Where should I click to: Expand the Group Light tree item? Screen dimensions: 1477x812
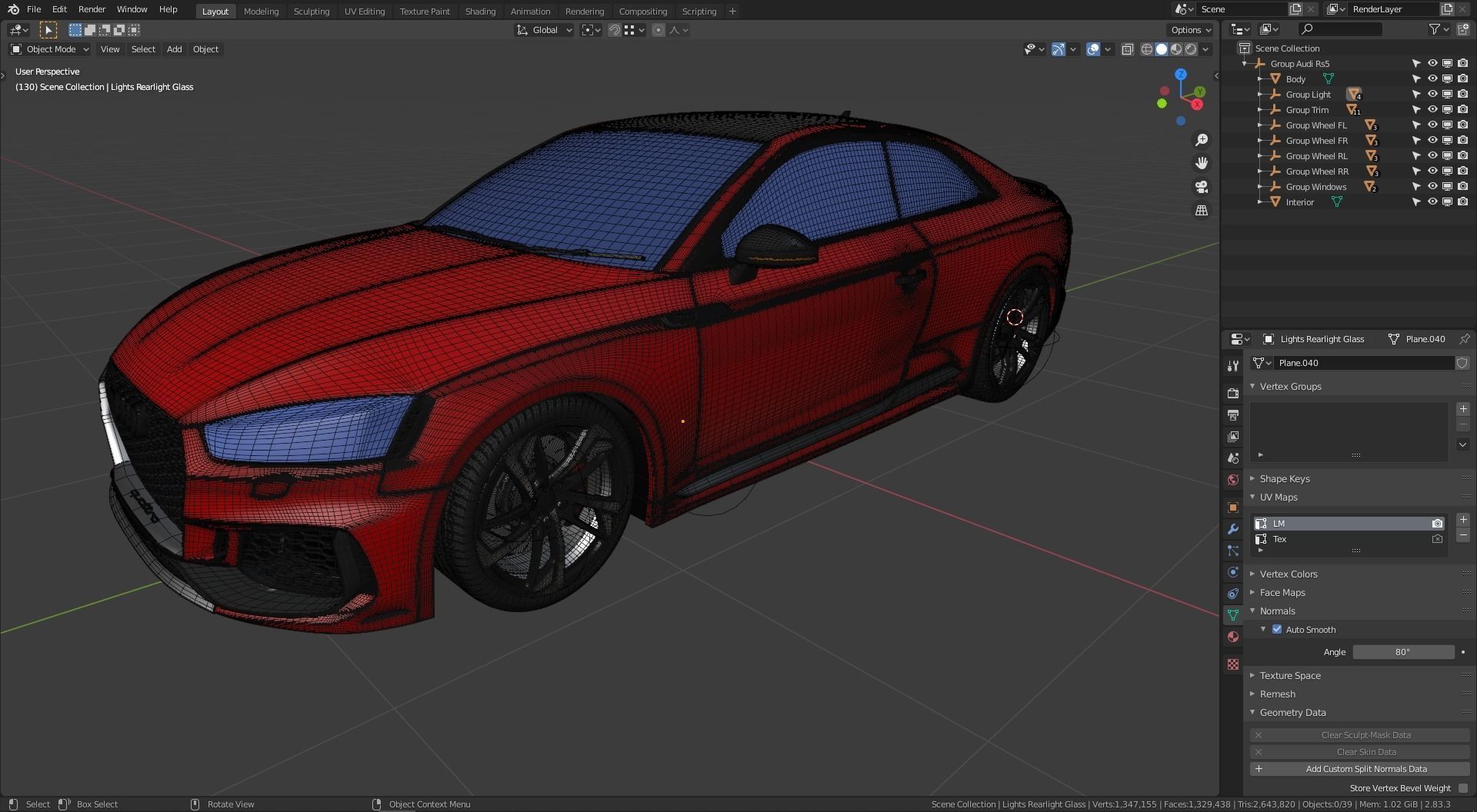pos(1259,95)
